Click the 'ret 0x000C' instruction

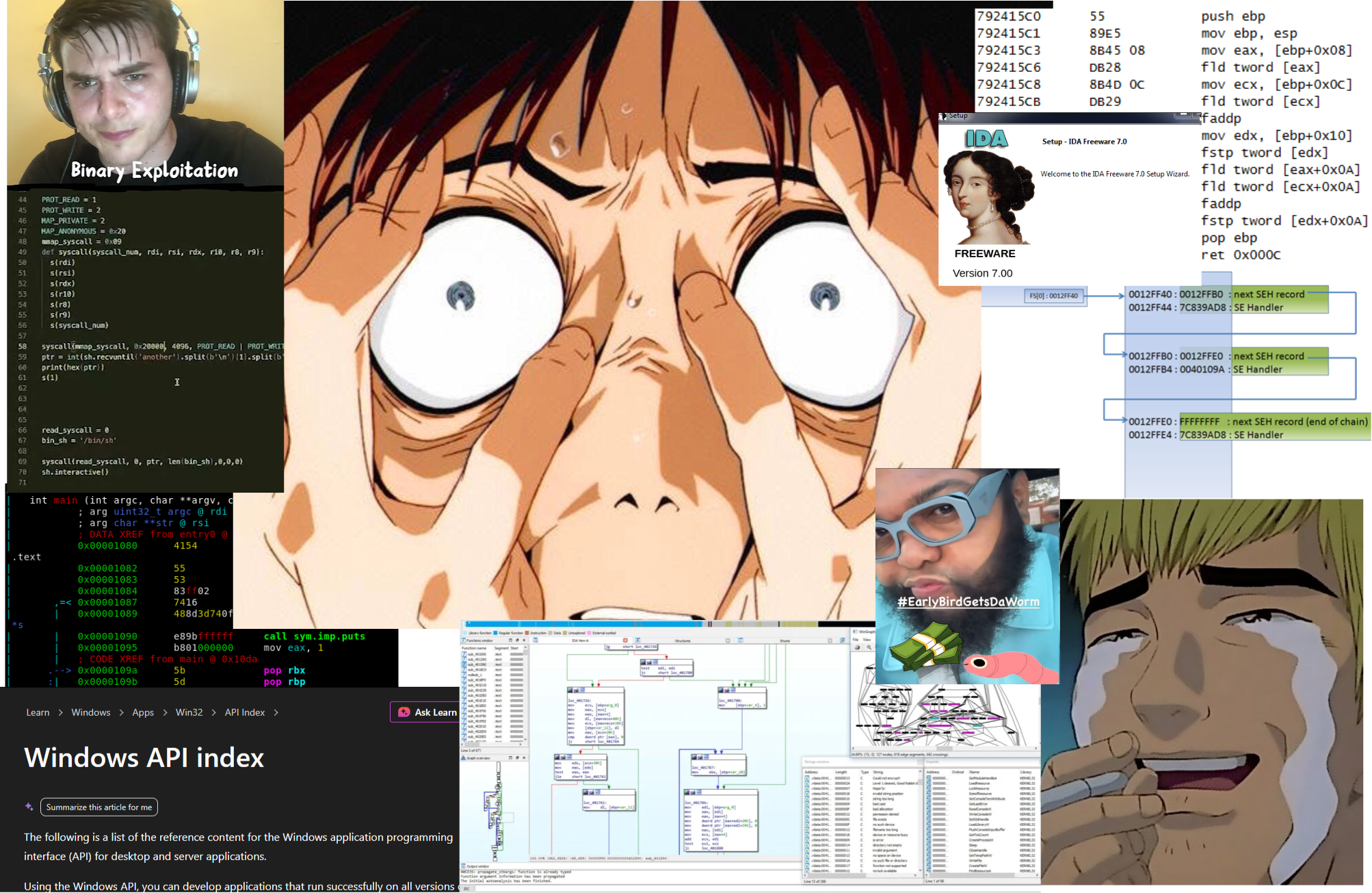point(1241,255)
